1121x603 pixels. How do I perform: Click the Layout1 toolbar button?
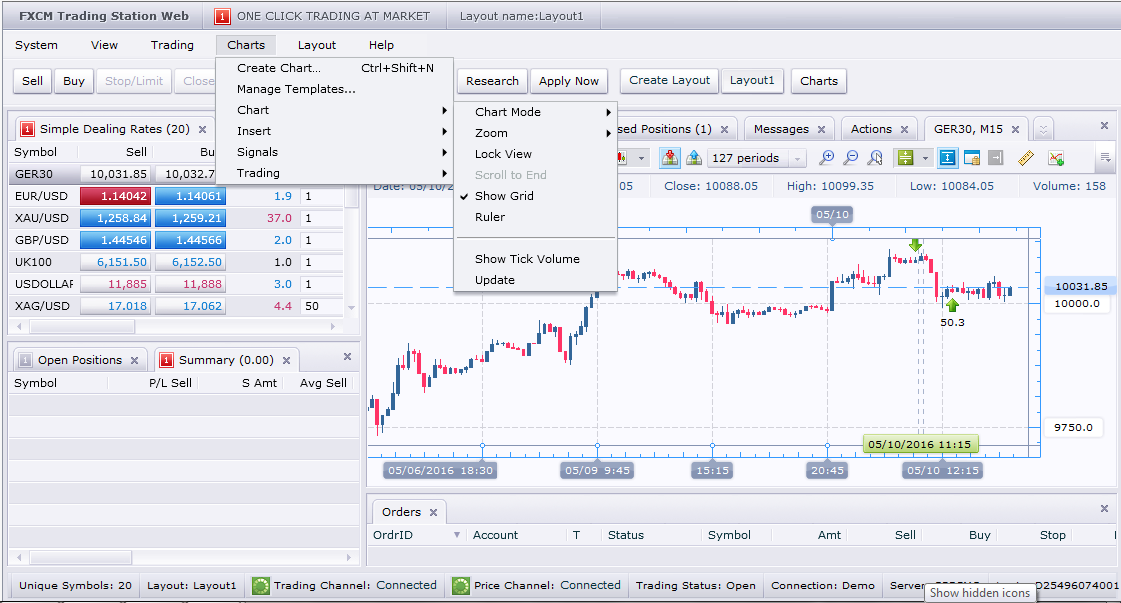pyautogui.click(x=752, y=80)
